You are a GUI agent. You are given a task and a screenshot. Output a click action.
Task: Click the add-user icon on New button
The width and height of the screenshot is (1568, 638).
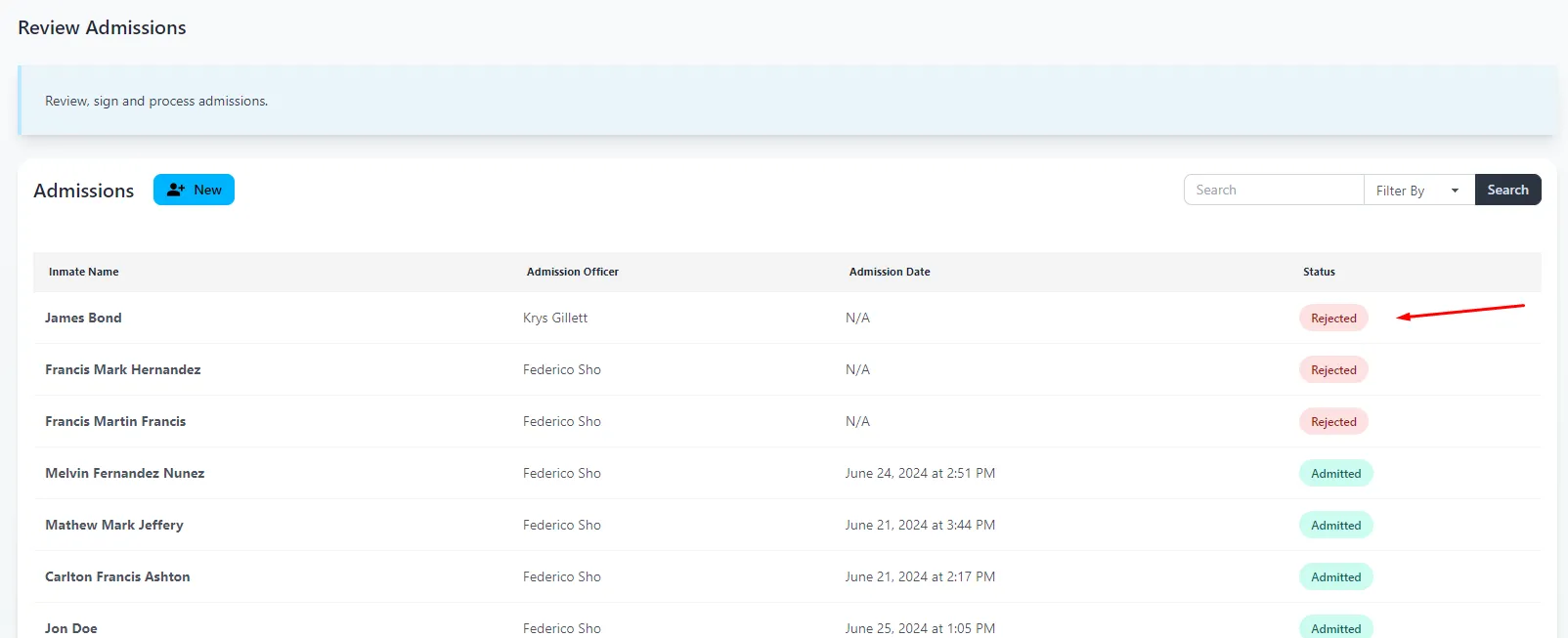click(176, 190)
